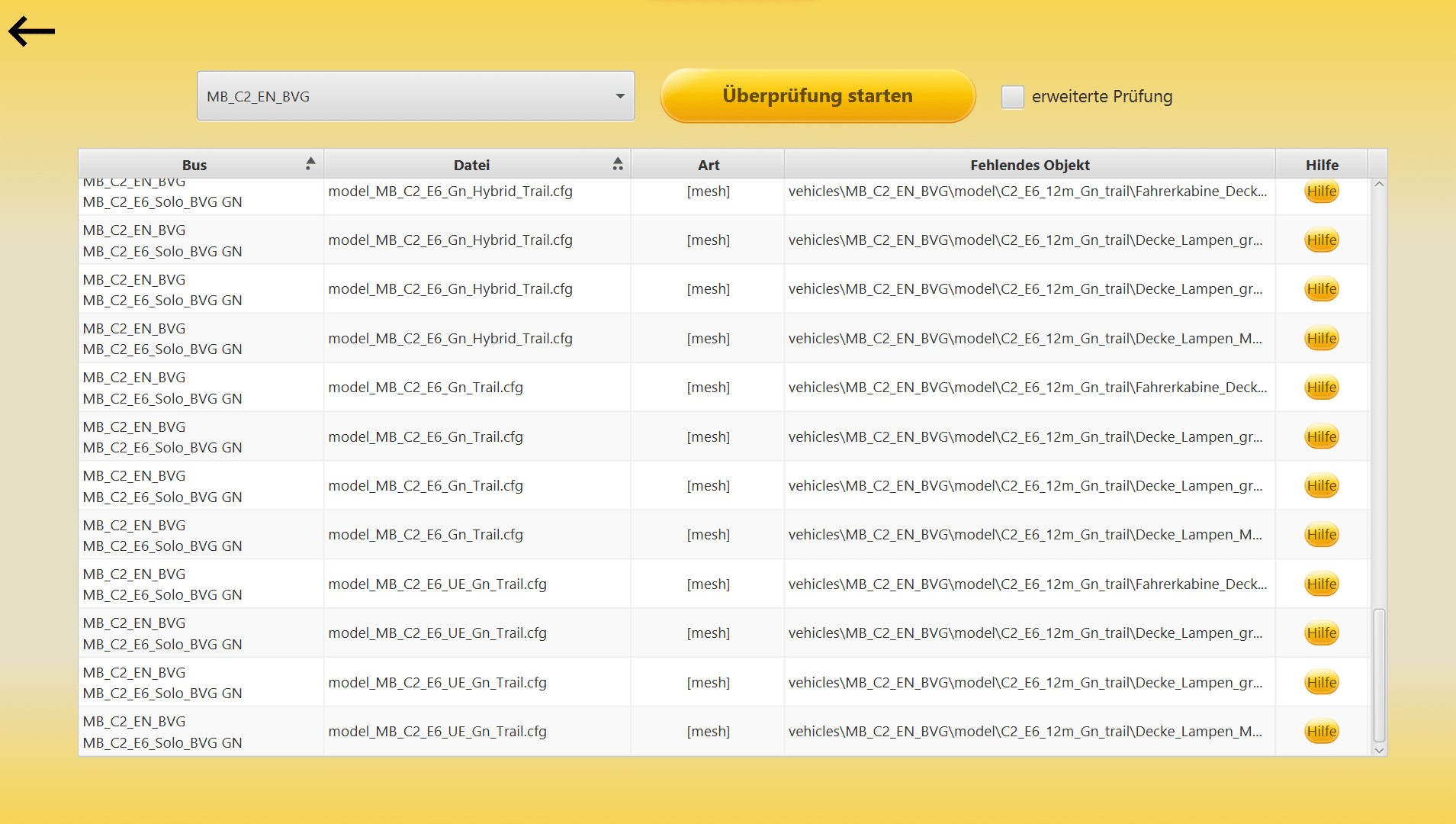Click the scrollbar up arrow
1456x824 pixels.
point(1378,185)
